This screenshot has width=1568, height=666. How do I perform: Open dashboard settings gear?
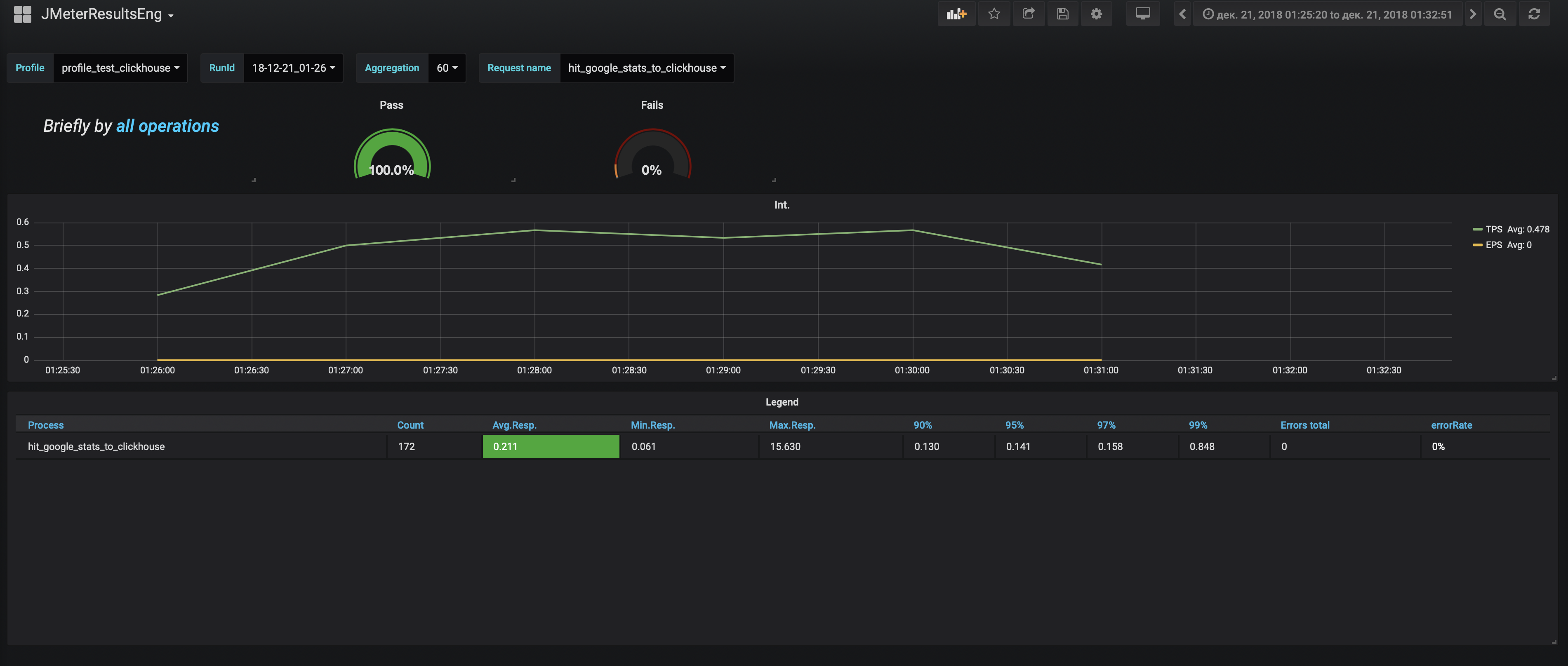tap(1096, 14)
